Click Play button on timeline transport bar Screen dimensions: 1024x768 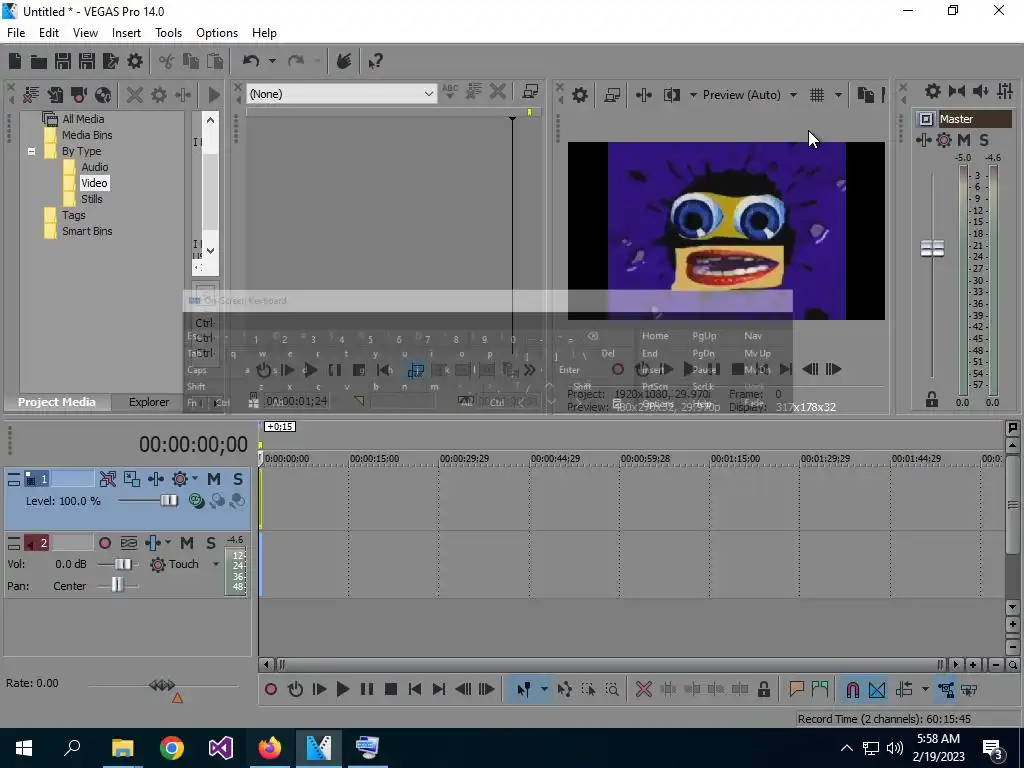pyautogui.click(x=342, y=689)
